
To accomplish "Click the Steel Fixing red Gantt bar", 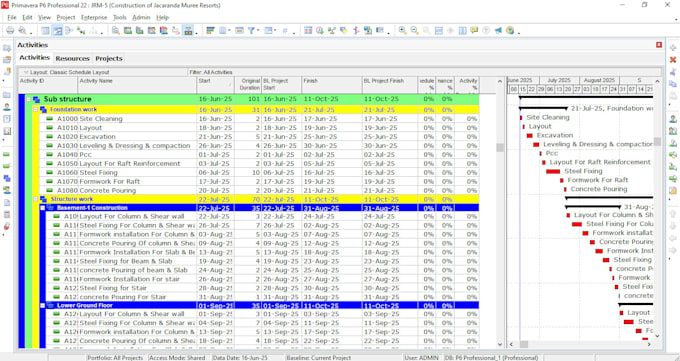I will click(553, 171).
